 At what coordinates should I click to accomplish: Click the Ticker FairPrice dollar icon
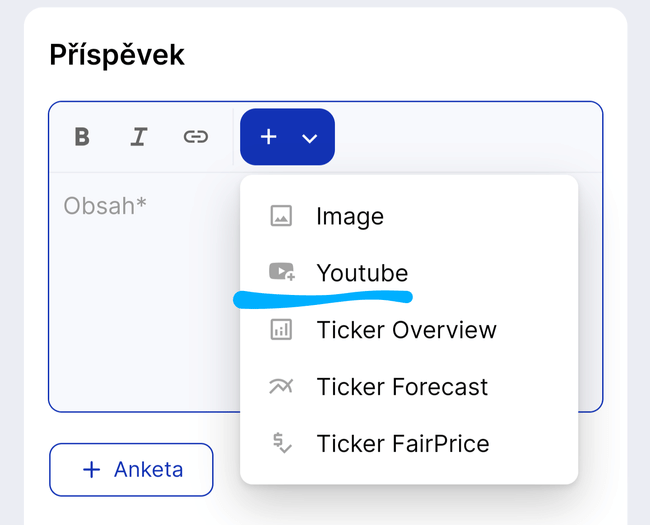(x=281, y=443)
